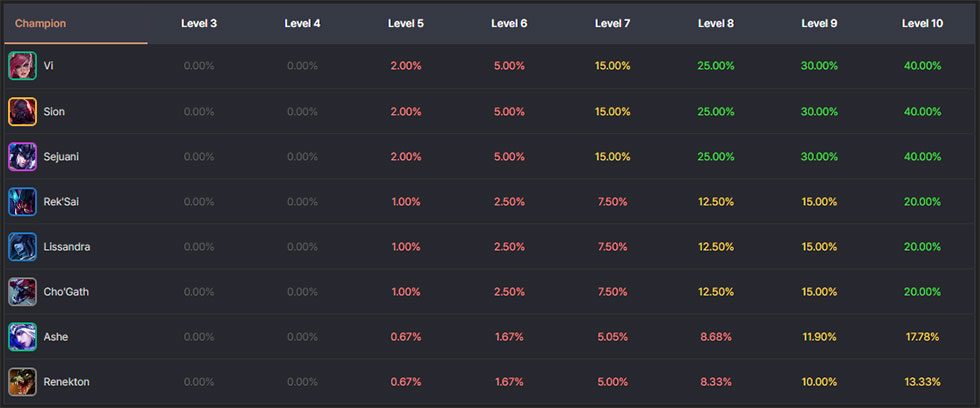The width and height of the screenshot is (980, 408).
Task: Click Lissandra's champion portrait icon
Action: (x=22, y=247)
